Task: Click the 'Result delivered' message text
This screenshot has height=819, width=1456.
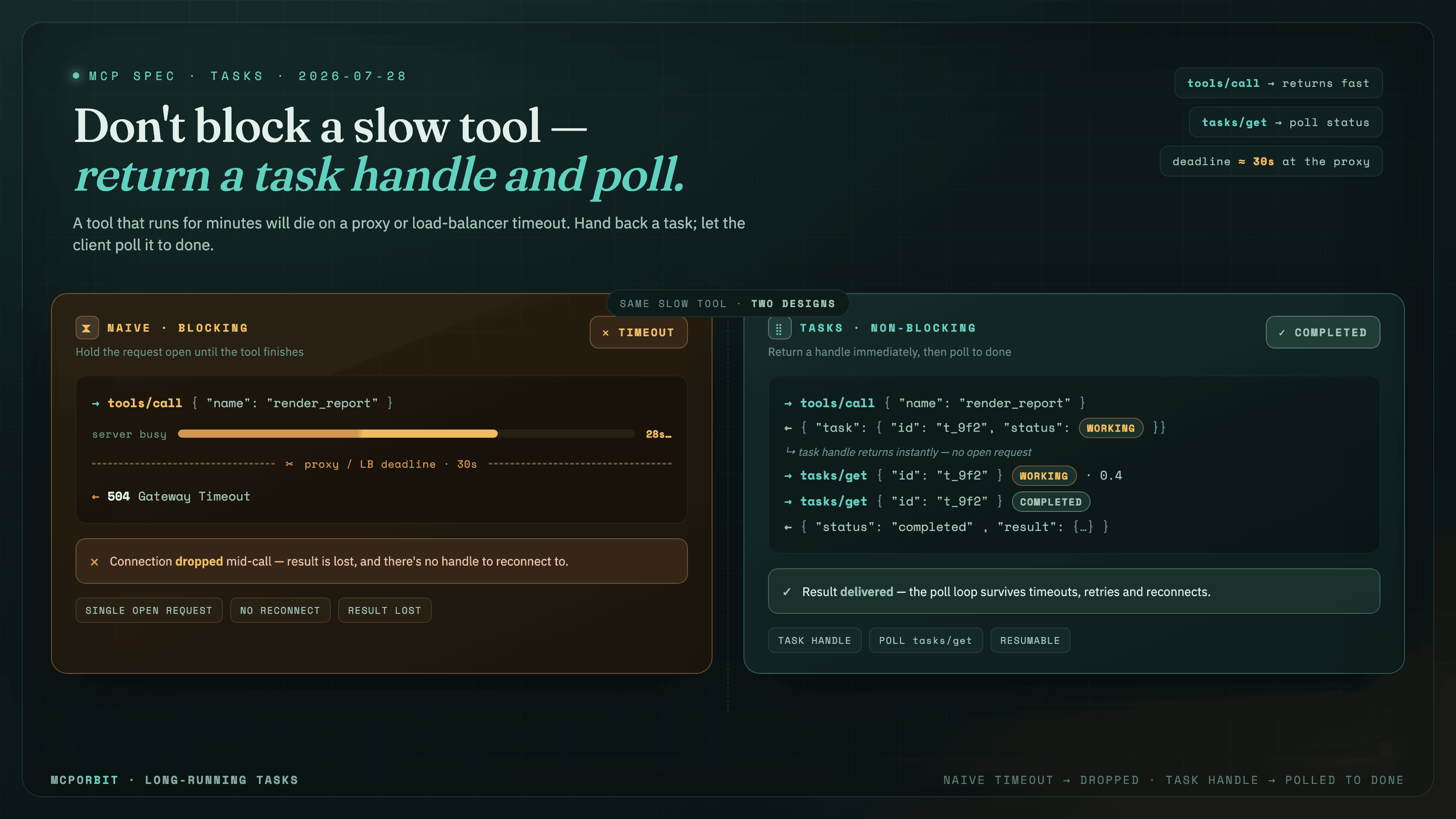Action: 1006,591
